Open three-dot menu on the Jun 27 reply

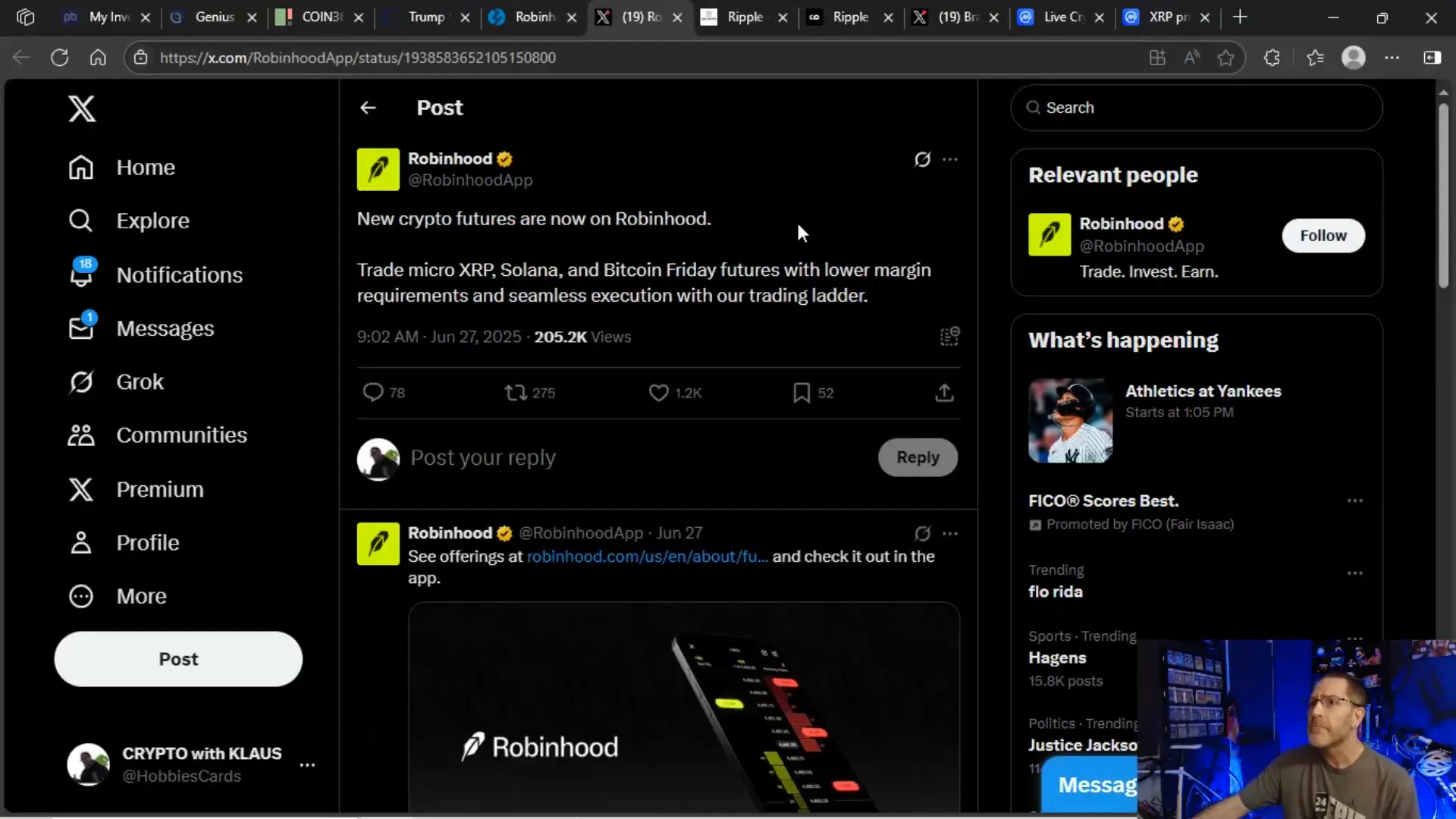pos(950,534)
